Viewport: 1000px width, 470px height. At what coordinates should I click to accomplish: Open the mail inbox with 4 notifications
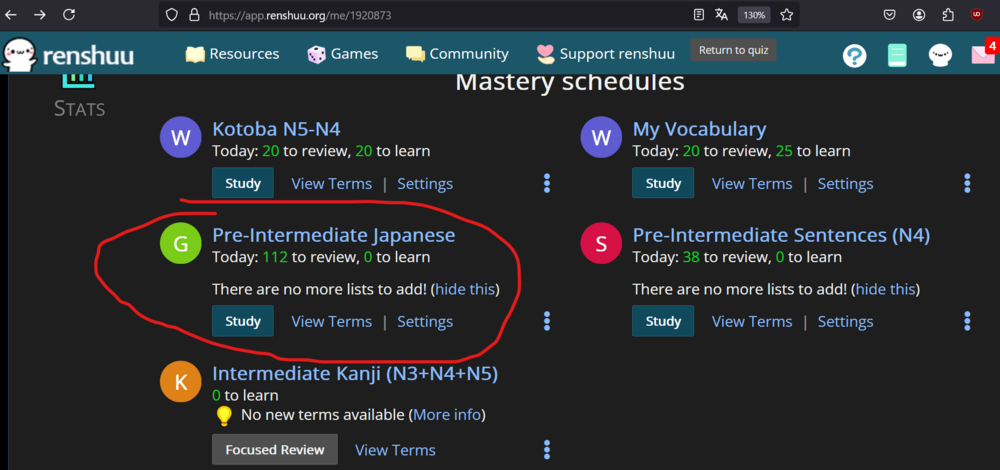click(983, 54)
